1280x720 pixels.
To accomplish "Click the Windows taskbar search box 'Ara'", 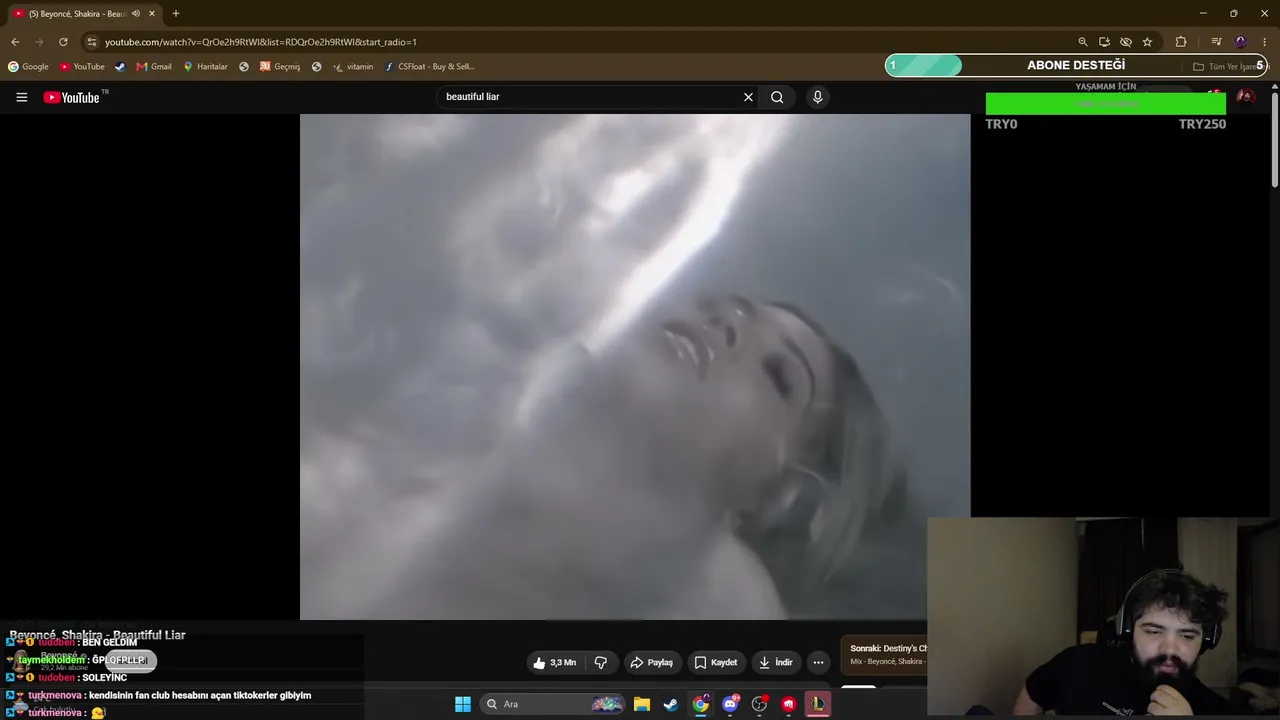I will point(554,704).
